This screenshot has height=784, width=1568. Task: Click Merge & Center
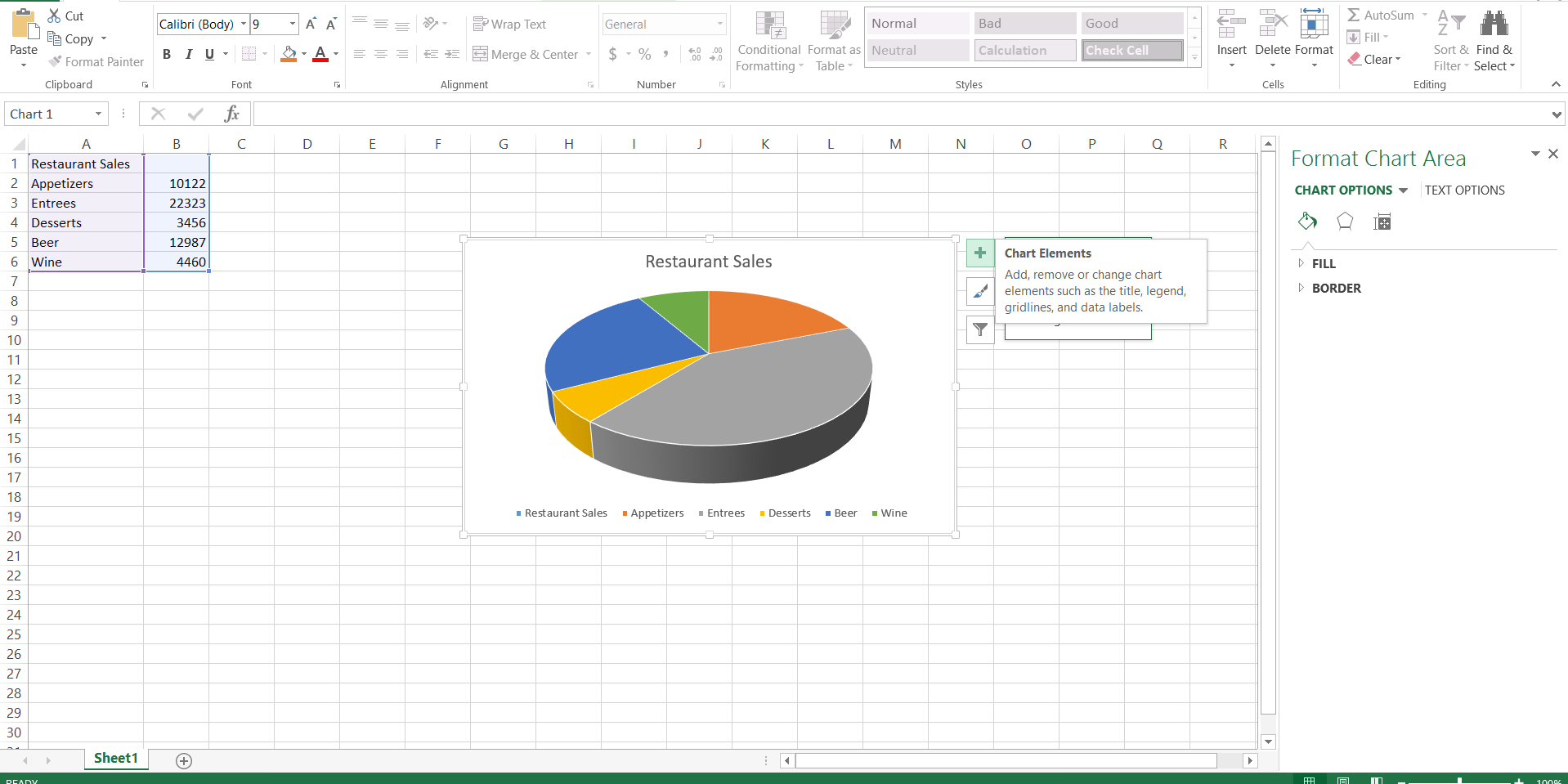(526, 54)
